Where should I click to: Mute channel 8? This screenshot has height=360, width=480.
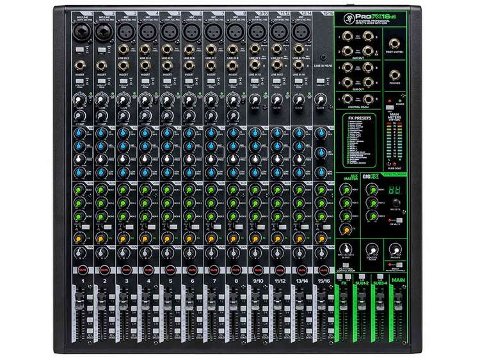coord(236,269)
